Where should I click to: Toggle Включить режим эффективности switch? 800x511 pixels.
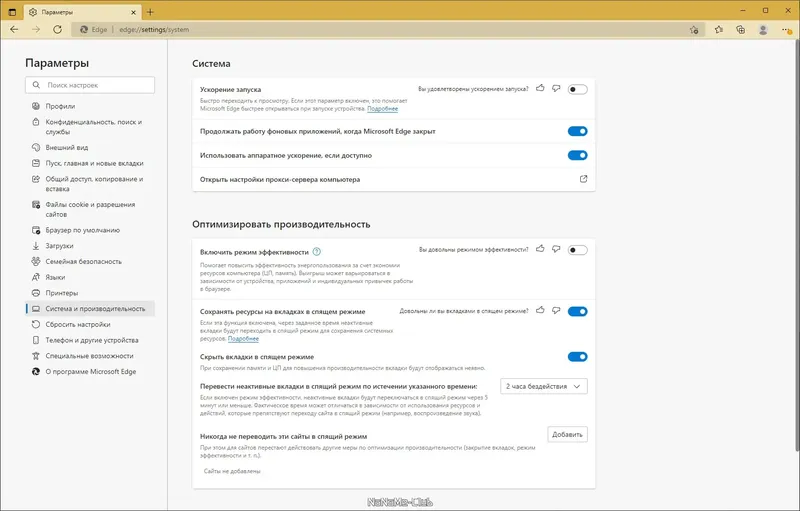tap(578, 250)
